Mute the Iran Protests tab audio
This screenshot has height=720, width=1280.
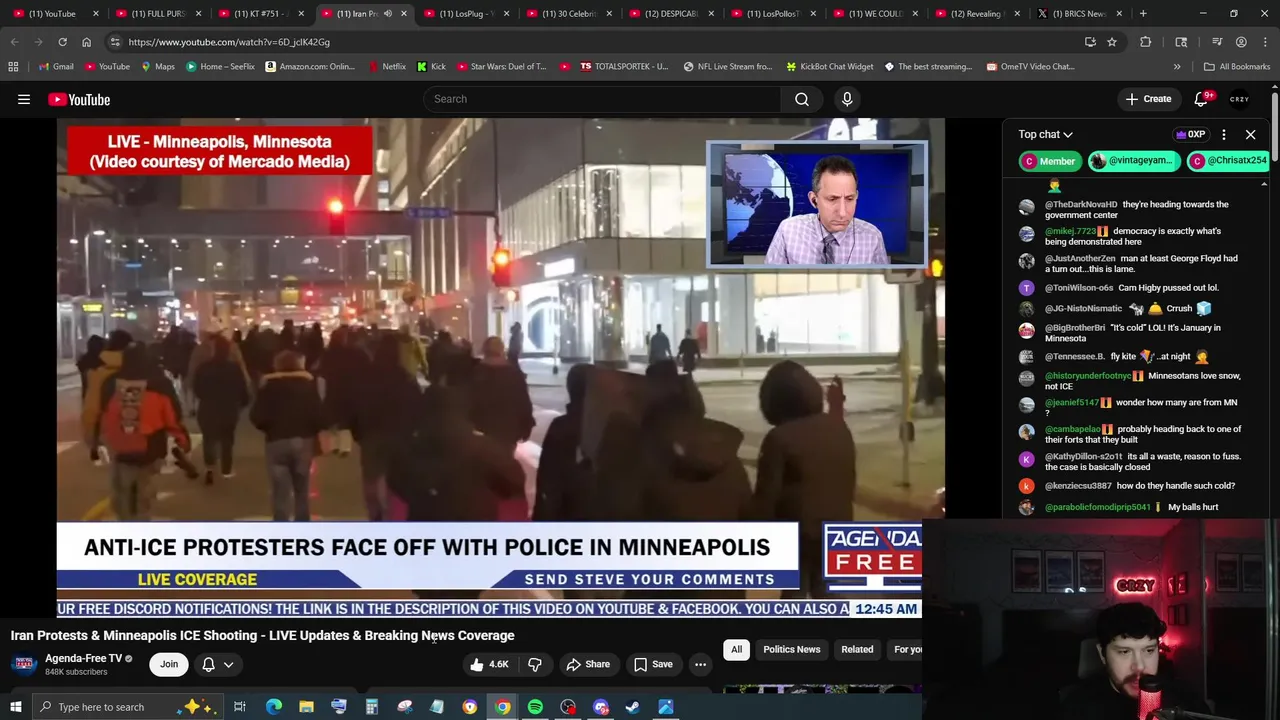(x=388, y=14)
